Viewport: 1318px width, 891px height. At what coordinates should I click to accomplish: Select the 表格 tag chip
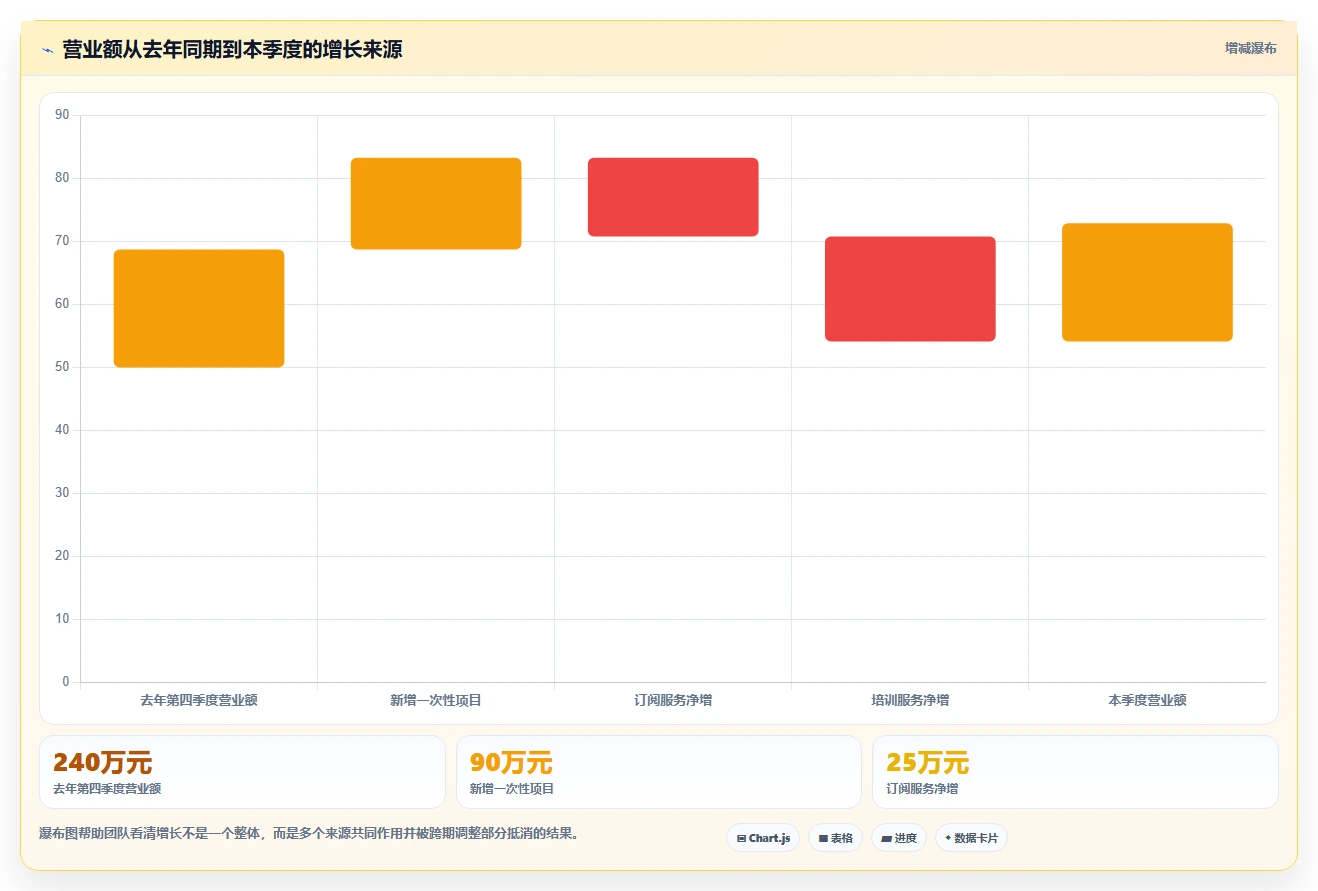(835, 838)
